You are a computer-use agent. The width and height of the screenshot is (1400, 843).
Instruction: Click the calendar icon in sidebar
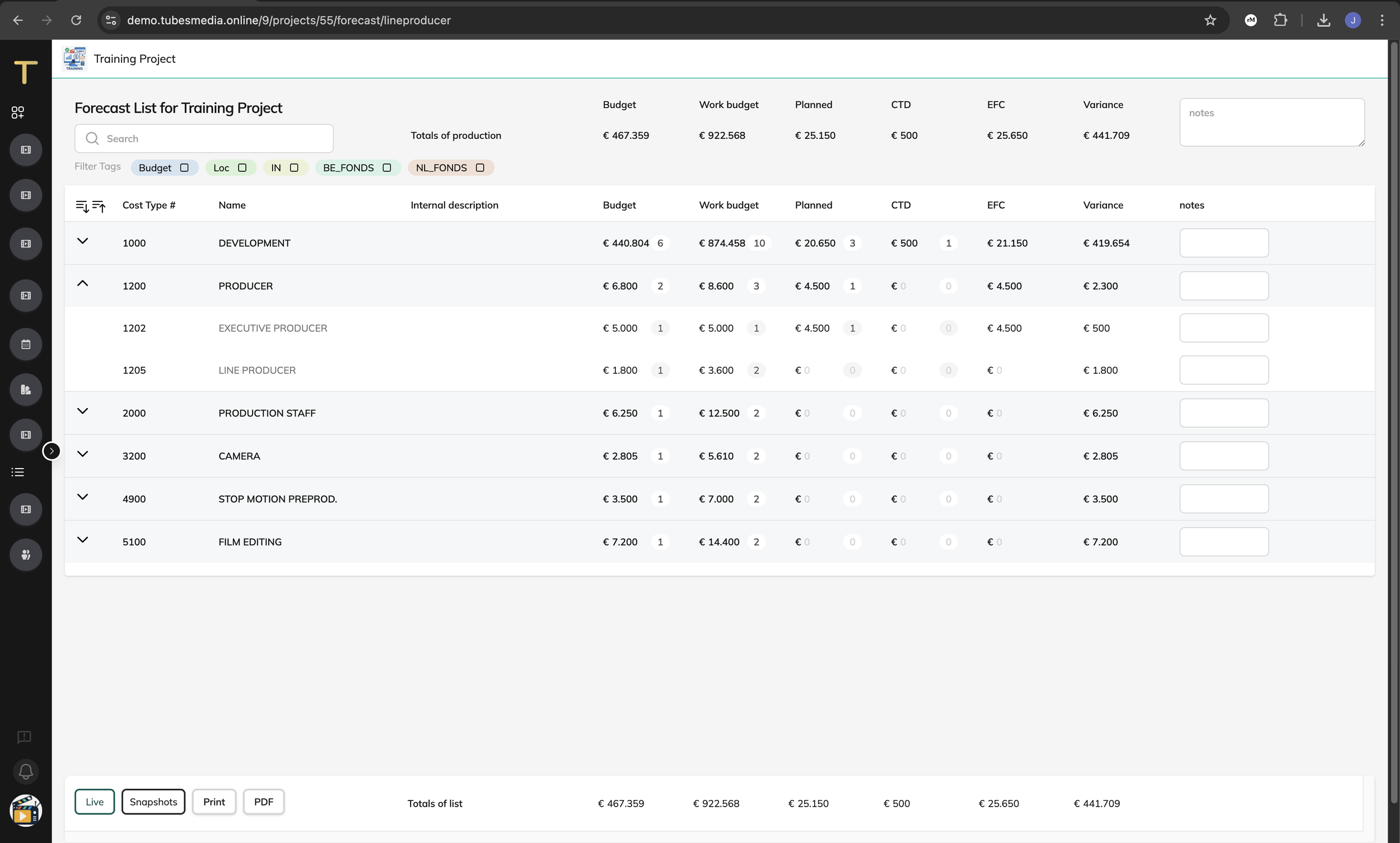coord(26,344)
